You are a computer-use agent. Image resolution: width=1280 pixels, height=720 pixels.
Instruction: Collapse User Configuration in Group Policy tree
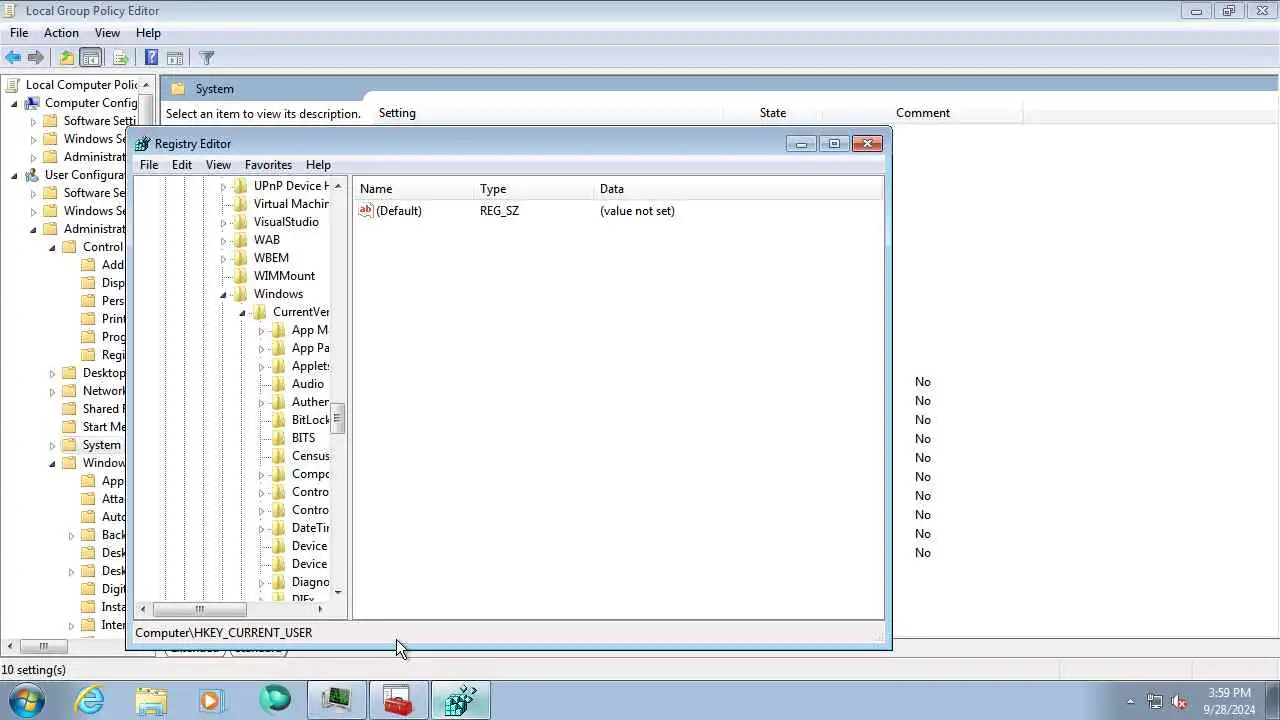point(14,175)
